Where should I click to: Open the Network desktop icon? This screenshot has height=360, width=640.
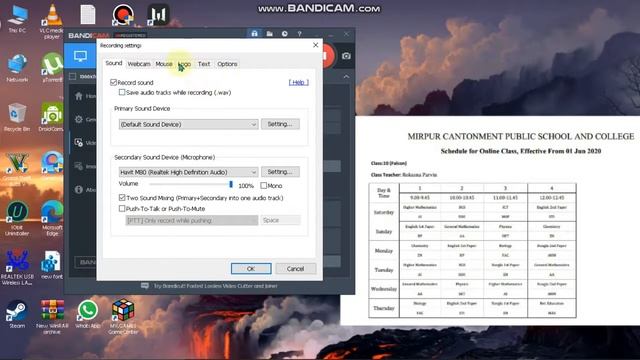17,69
